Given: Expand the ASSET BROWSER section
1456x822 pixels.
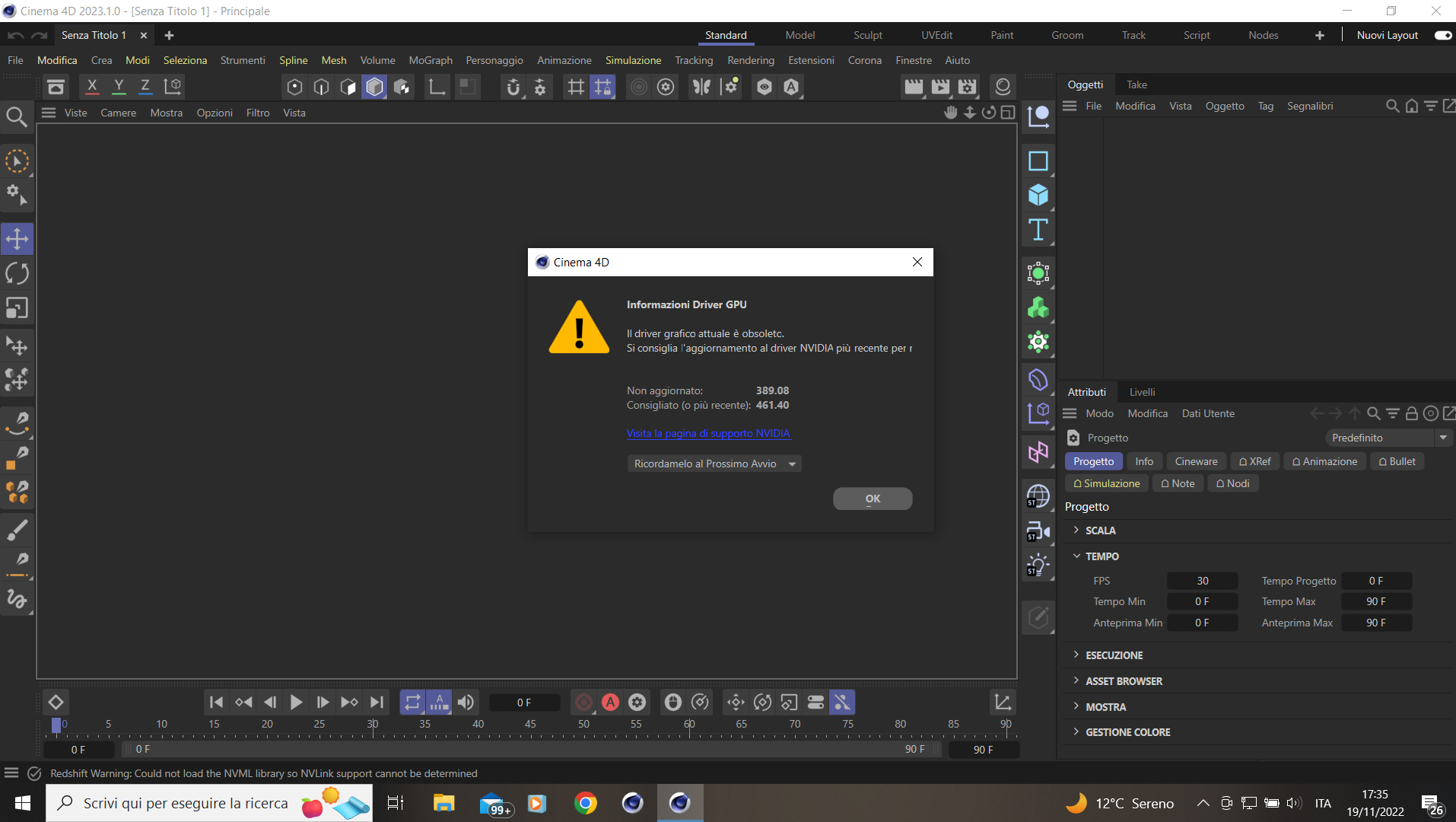Looking at the screenshot, I should (x=1124, y=681).
